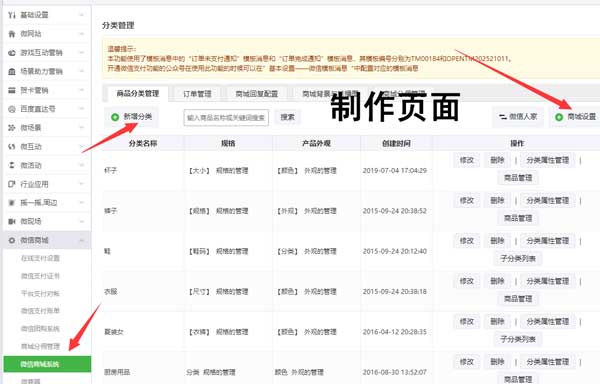Click the 百度直达号 sidebar icon
600x384 pixels.
click(12, 109)
